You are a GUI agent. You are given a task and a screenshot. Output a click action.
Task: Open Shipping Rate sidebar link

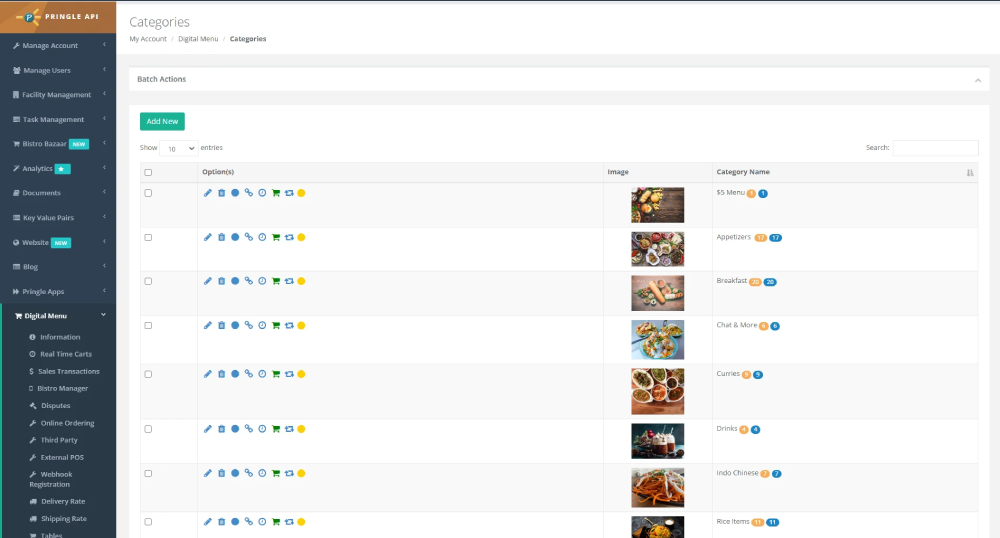[x=63, y=518]
